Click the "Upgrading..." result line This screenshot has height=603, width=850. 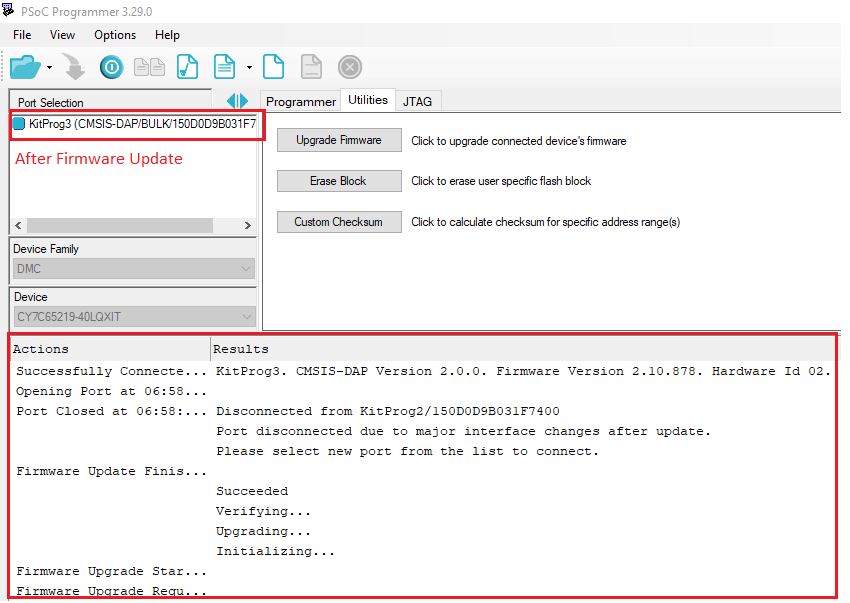pyautogui.click(x=263, y=532)
